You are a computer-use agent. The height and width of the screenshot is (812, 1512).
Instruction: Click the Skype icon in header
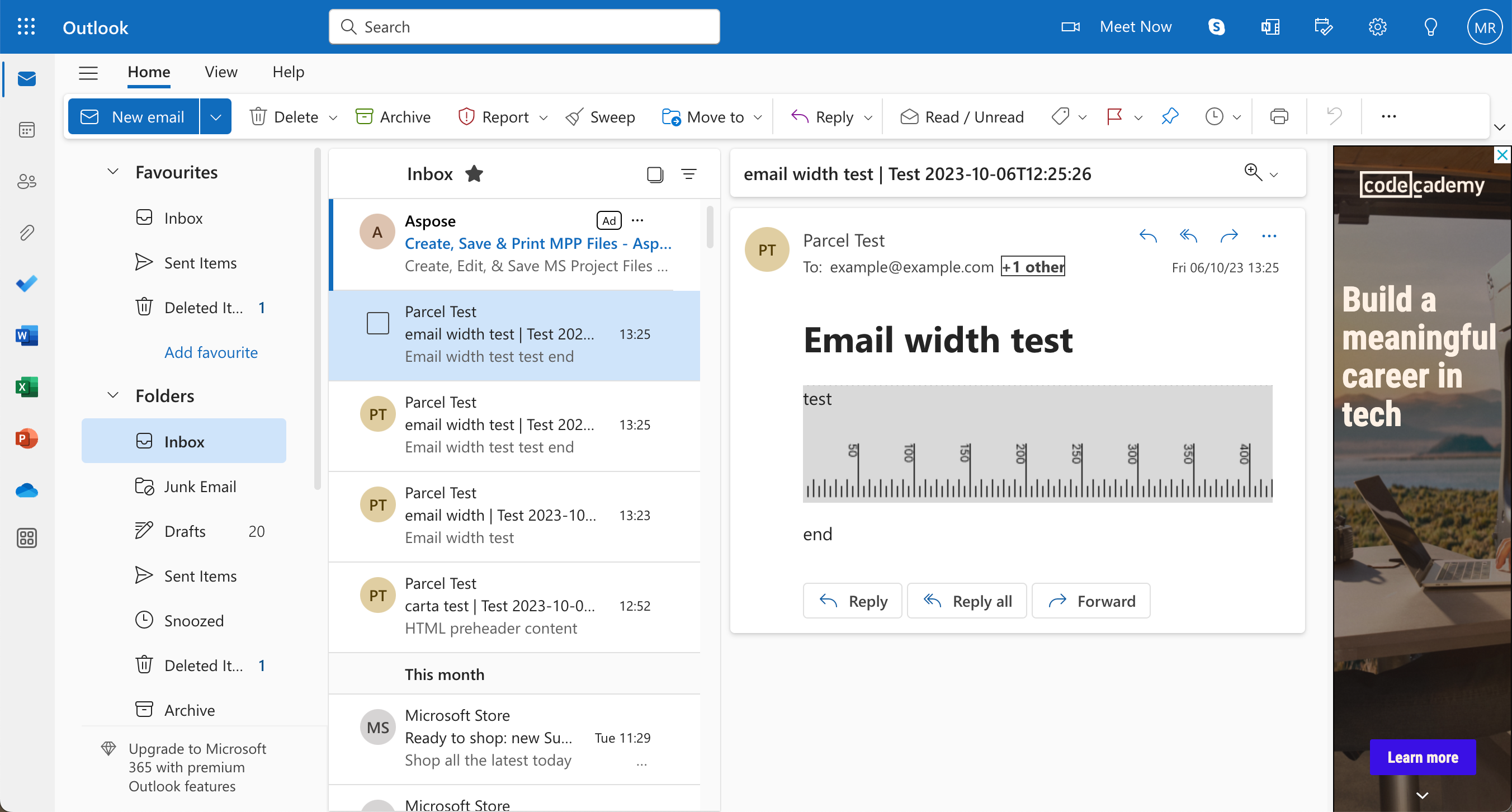pyautogui.click(x=1216, y=27)
